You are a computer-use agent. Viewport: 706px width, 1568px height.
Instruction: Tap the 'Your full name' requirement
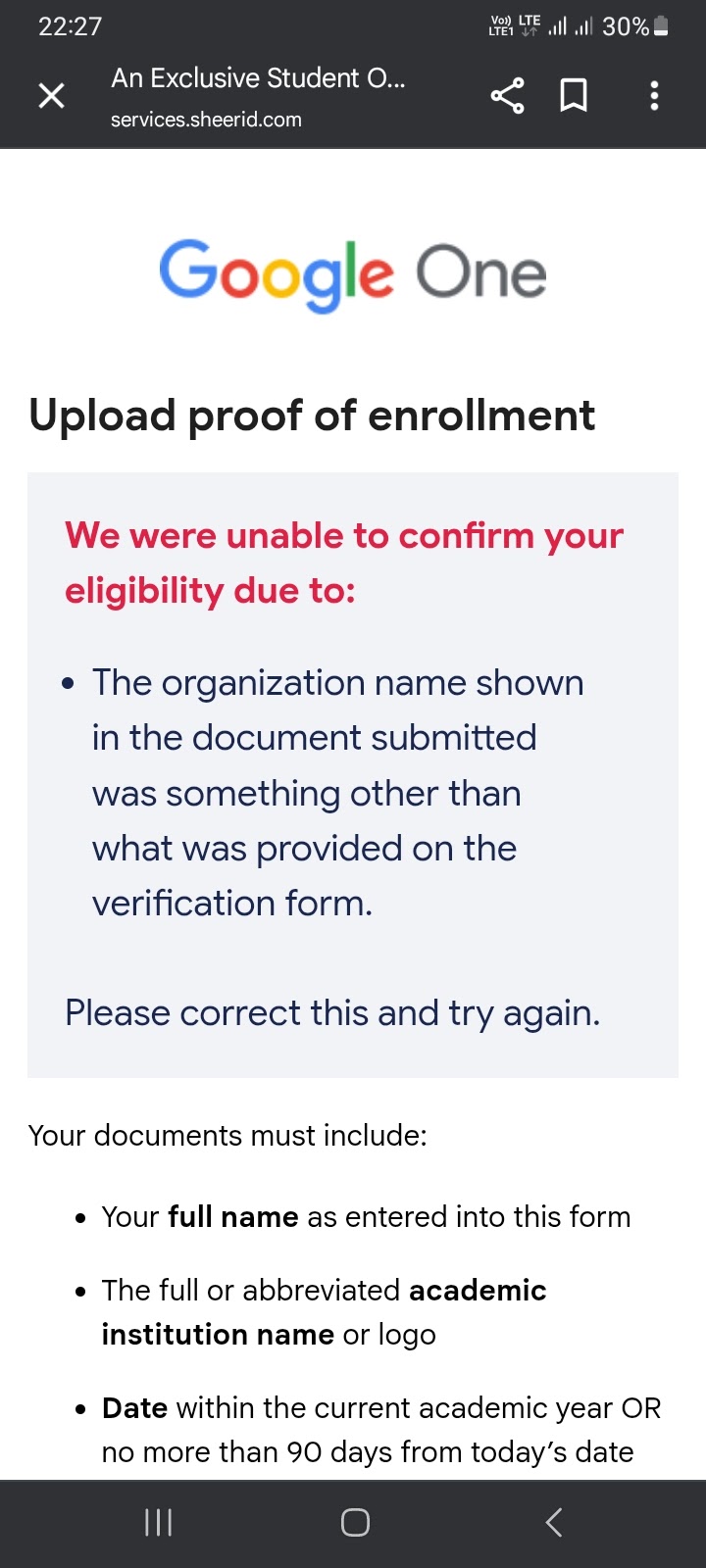coord(366,1216)
